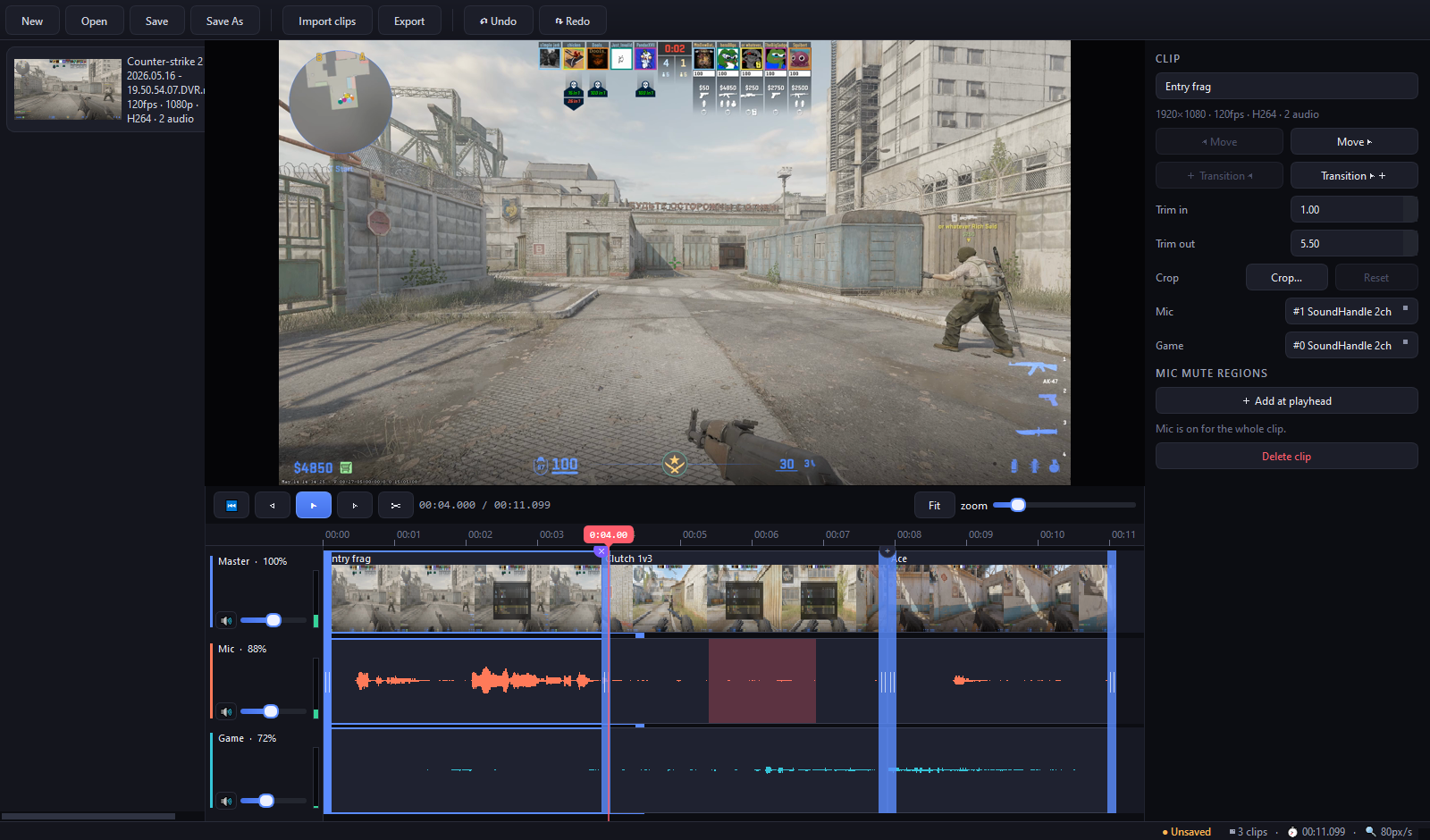The image size is (1430, 840).
Task: Mute the Master track speaker icon
Action: (226, 620)
